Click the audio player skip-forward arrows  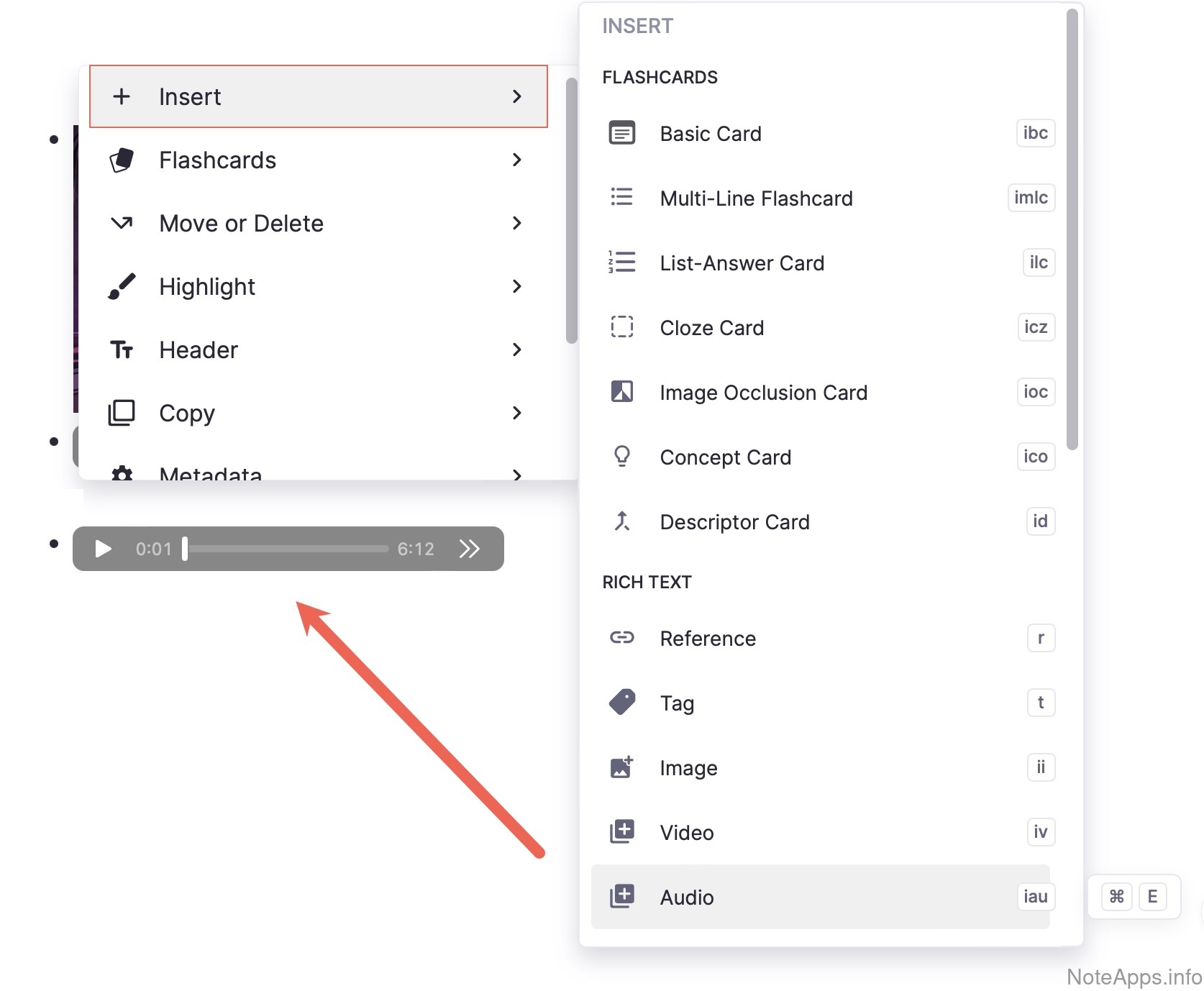tap(469, 549)
